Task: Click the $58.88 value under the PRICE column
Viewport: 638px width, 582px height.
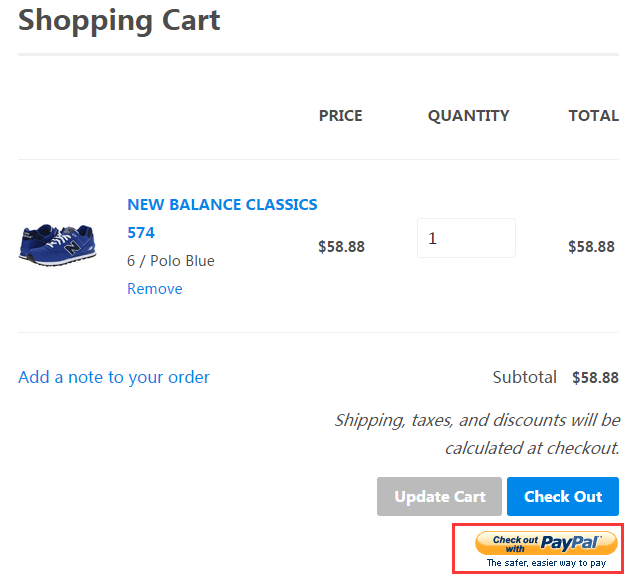Action: [x=341, y=246]
